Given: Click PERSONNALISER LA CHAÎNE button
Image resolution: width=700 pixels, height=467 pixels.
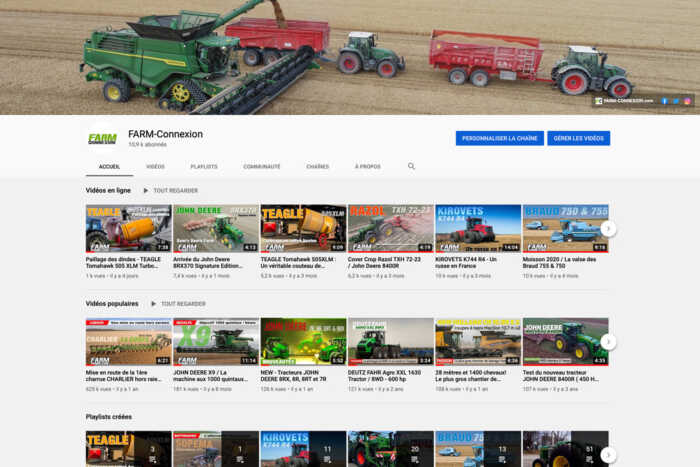Looking at the screenshot, I should 500,138.
